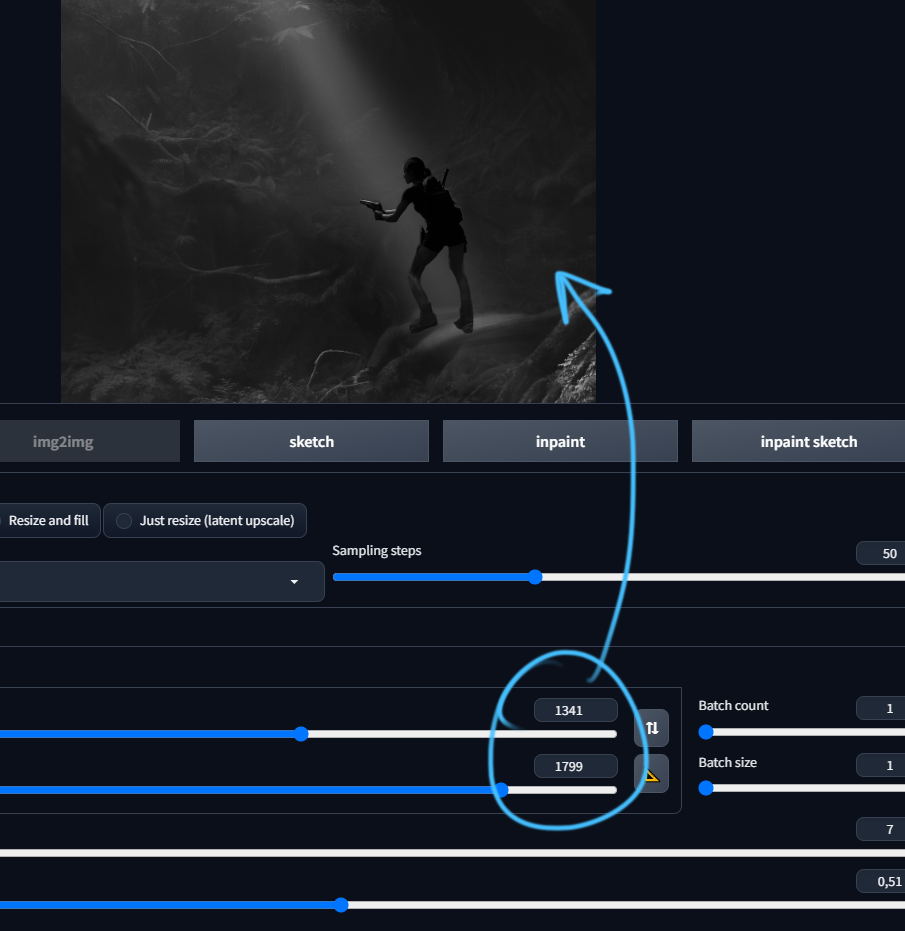The image size is (905, 931).
Task: Open the inpaint tab
Action: [x=560, y=441]
